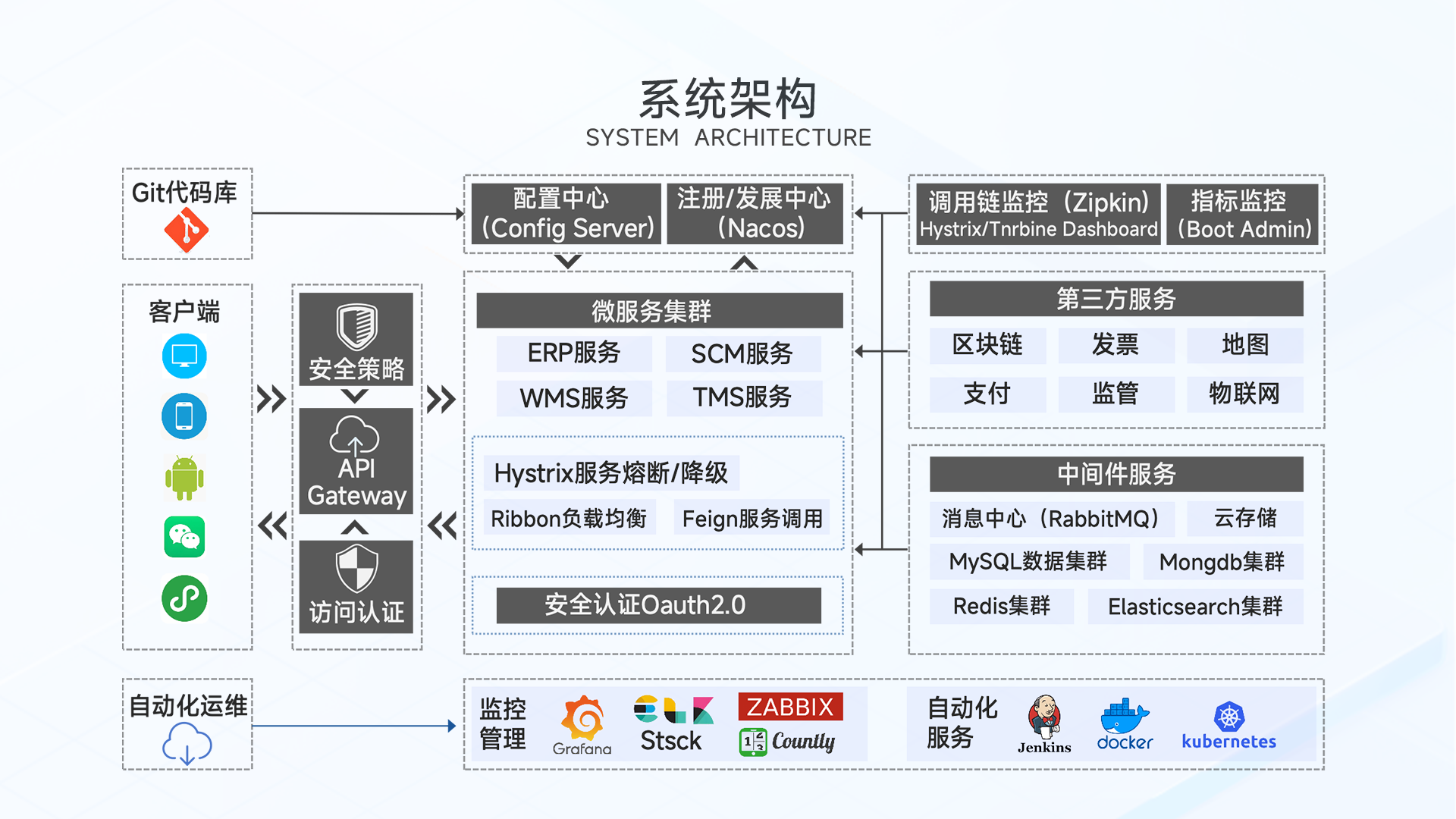Click the ZABBIX red logo

790,707
